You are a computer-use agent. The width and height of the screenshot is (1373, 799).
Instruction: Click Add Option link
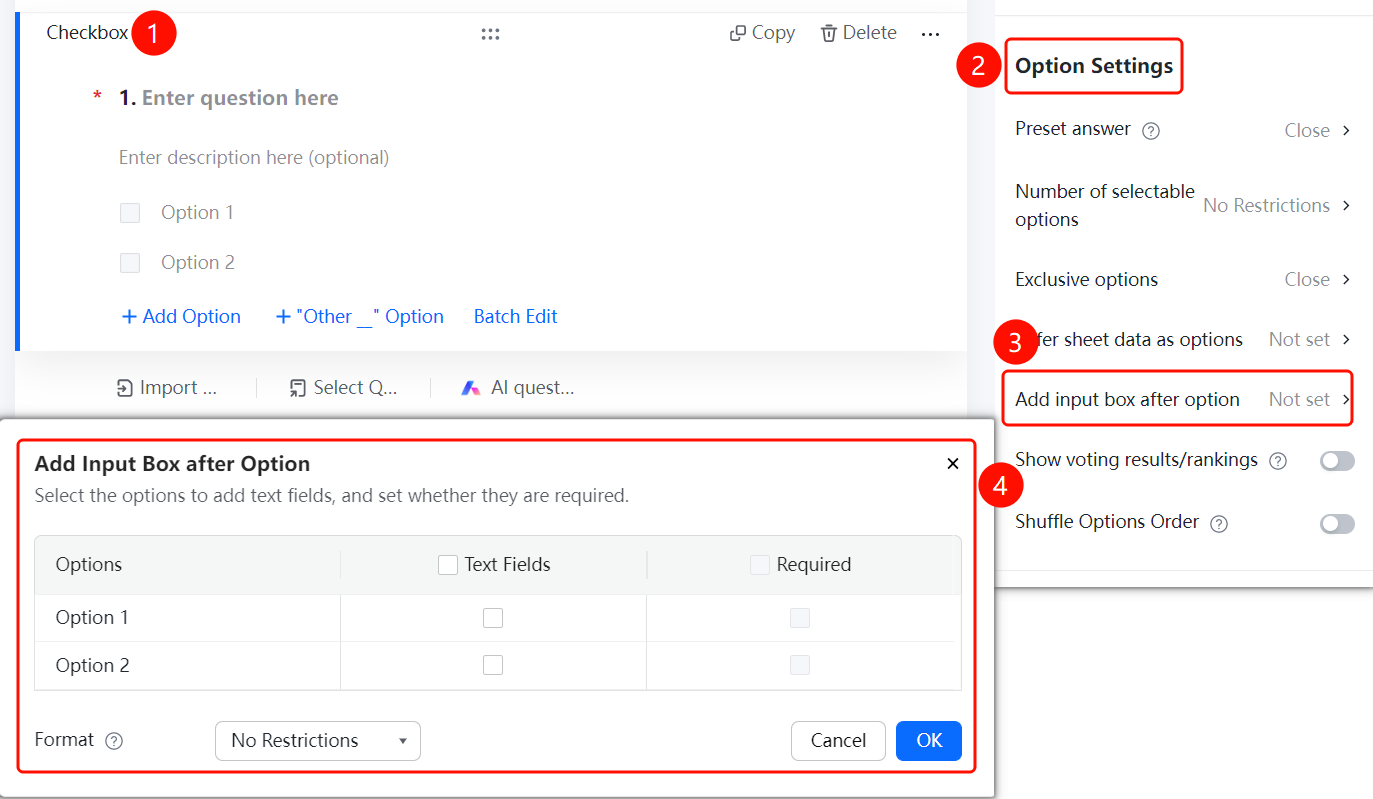click(181, 317)
